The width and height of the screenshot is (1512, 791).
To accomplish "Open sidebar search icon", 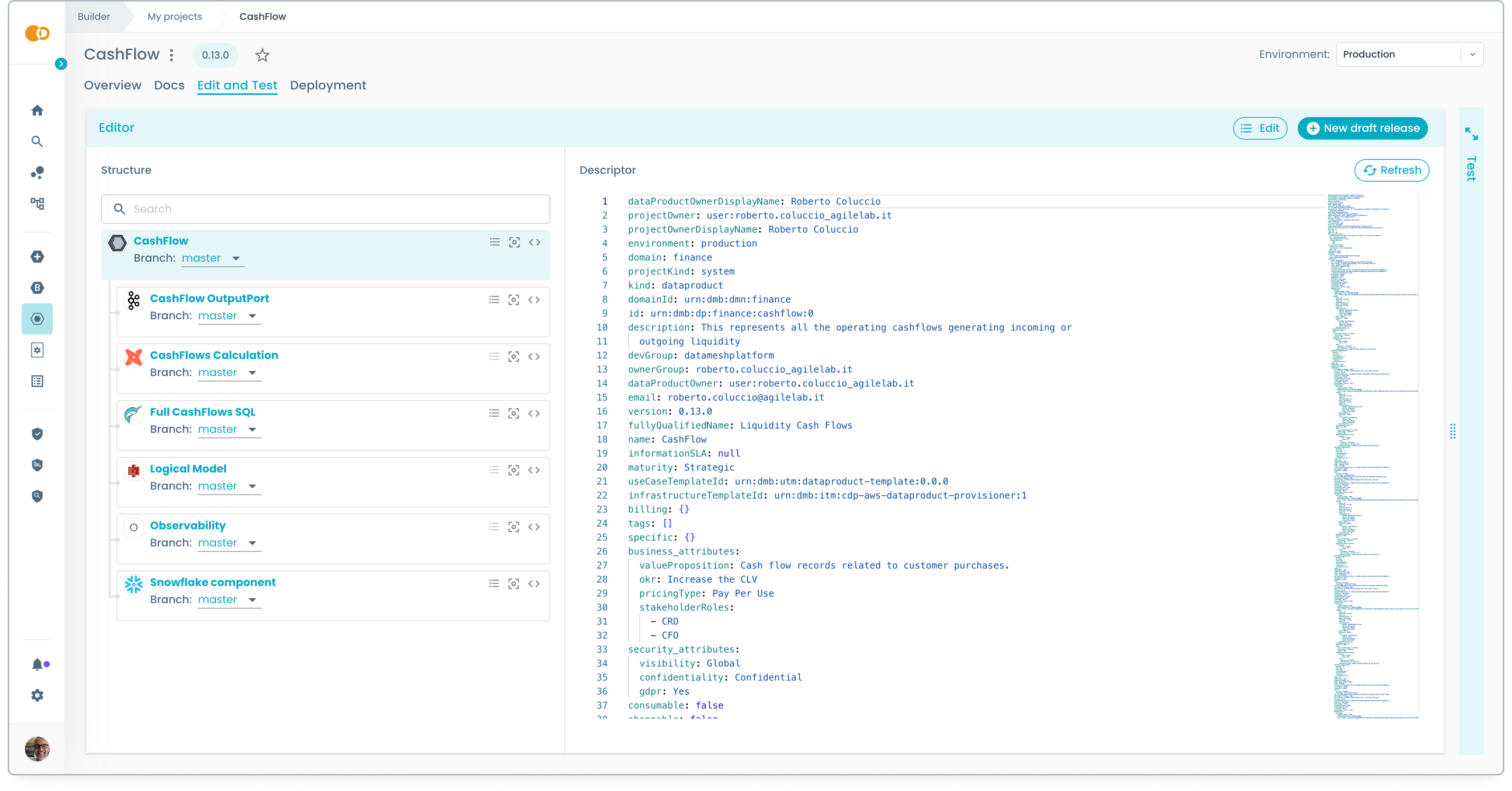I will tap(37, 142).
